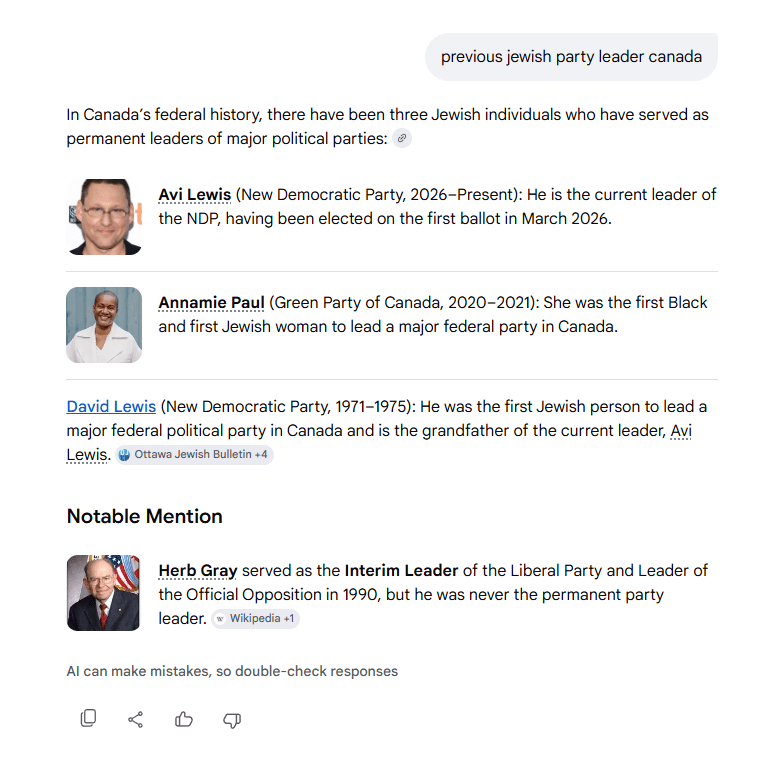Click the search query bubble
Viewport: 761px width, 764px height.
(571, 57)
